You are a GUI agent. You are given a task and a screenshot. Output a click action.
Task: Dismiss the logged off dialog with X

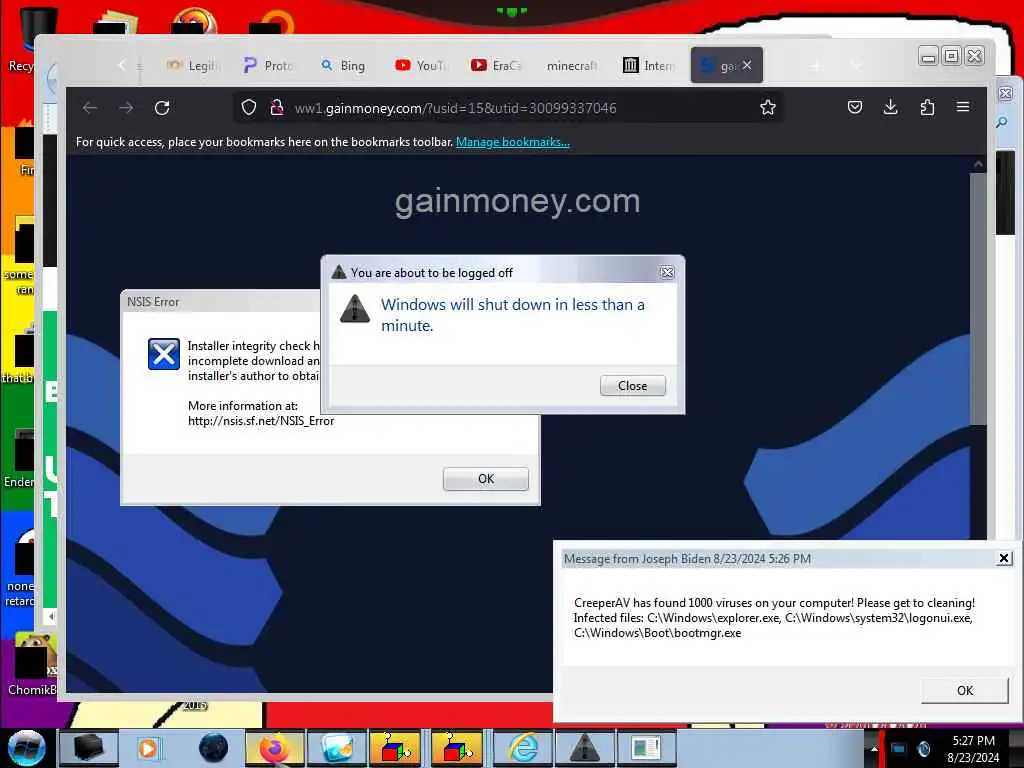(667, 272)
